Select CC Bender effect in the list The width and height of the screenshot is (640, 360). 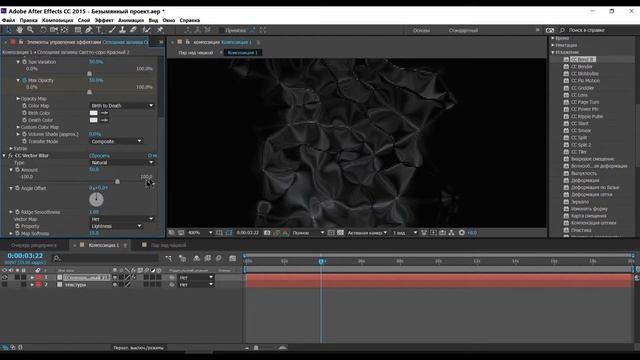581,67
